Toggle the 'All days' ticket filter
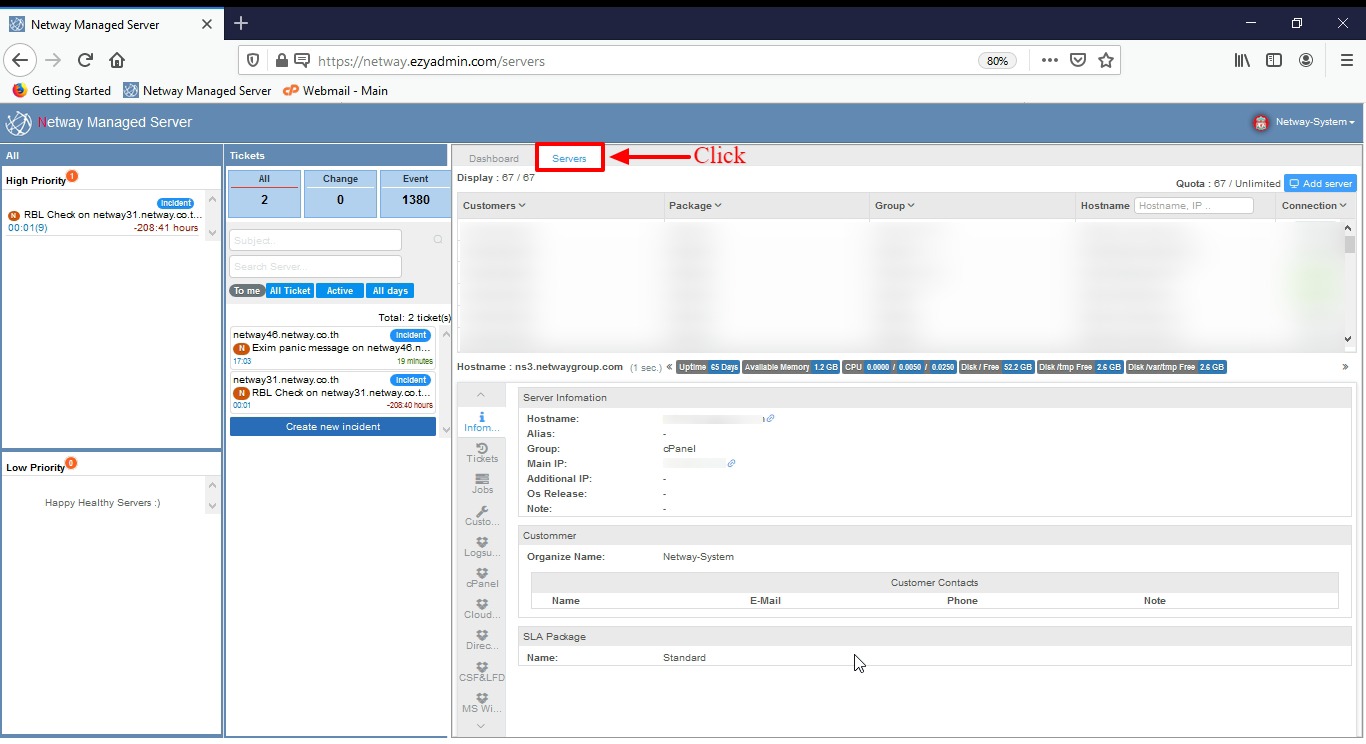 tap(390, 291)
